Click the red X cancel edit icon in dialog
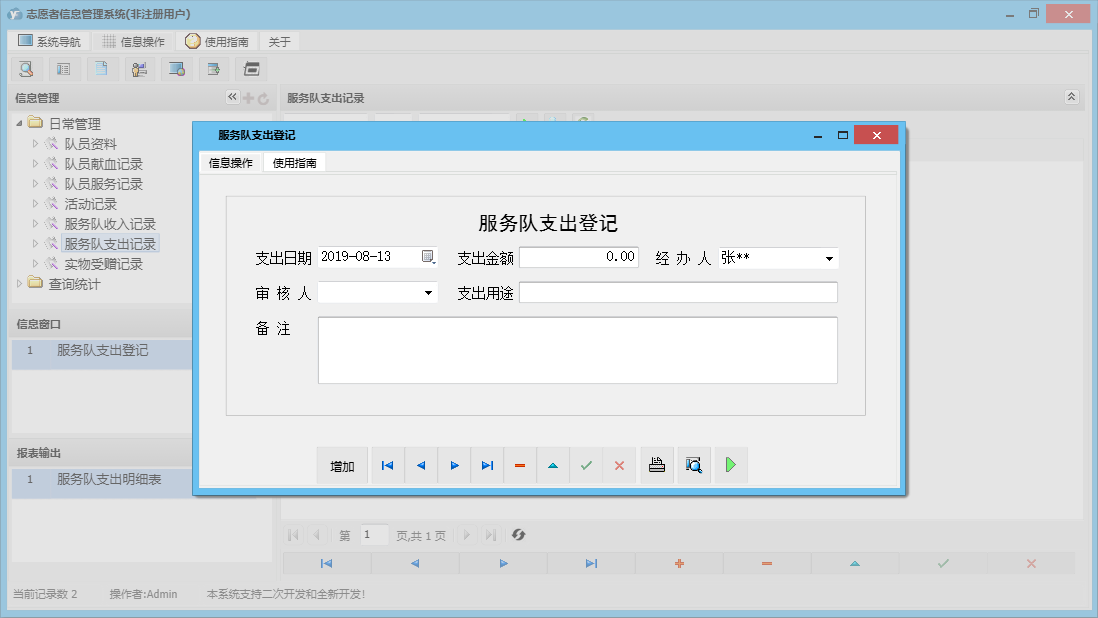 (619, 466)
